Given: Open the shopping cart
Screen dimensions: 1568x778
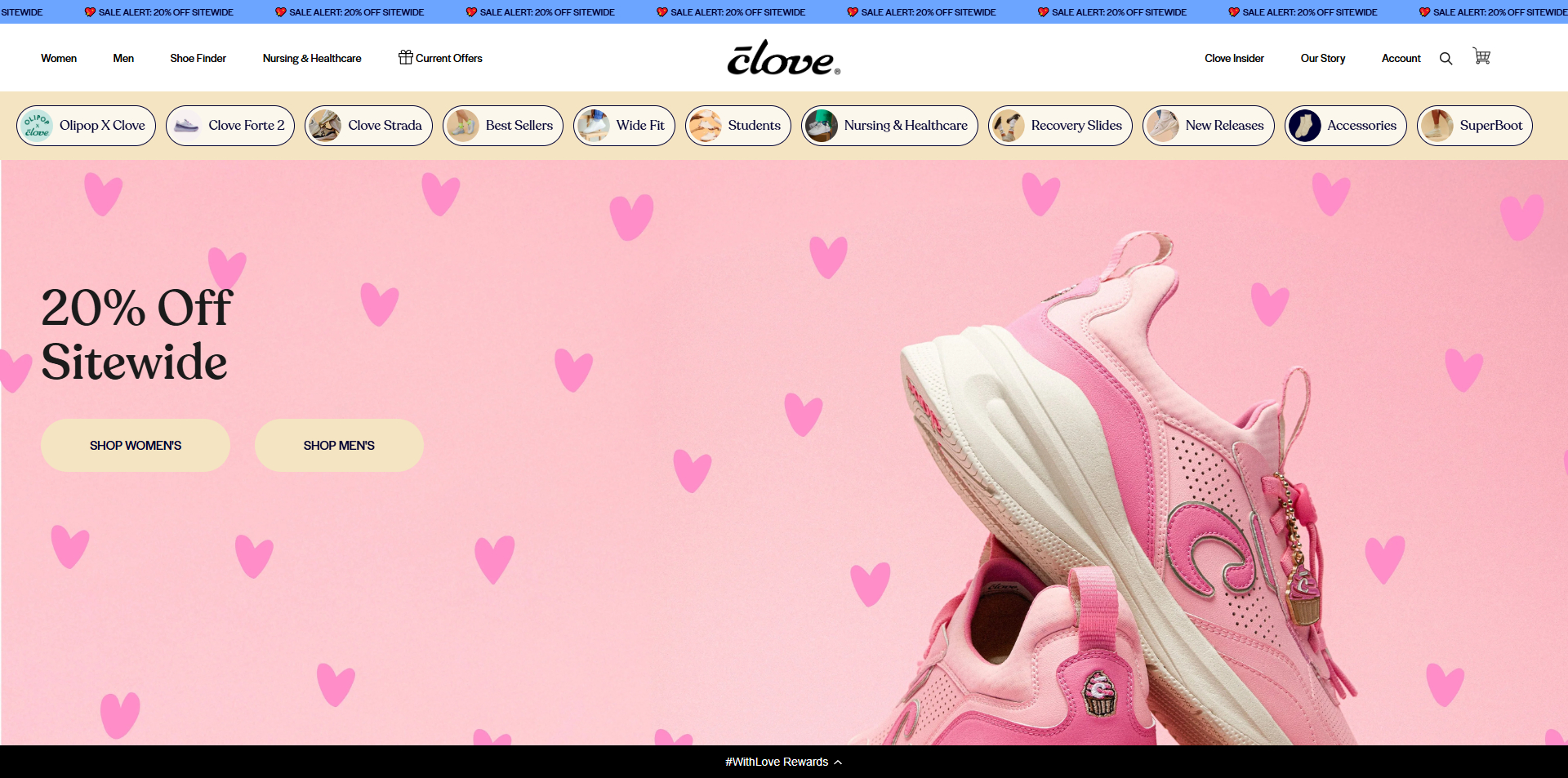Looking at the screenshot, I should pos(1481,57).
